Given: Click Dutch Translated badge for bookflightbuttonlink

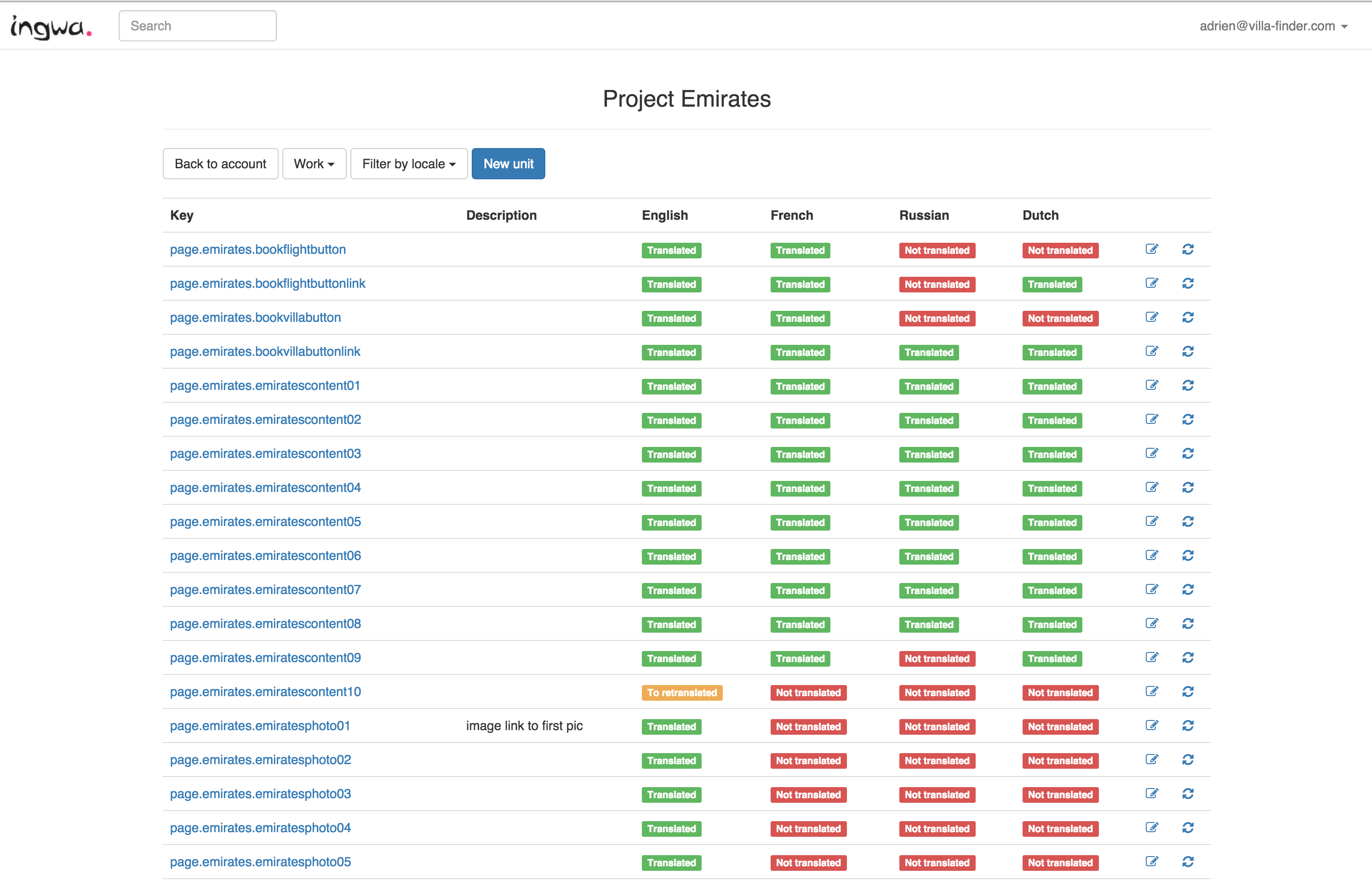Looking at the screenshot, I should 1052,285.
